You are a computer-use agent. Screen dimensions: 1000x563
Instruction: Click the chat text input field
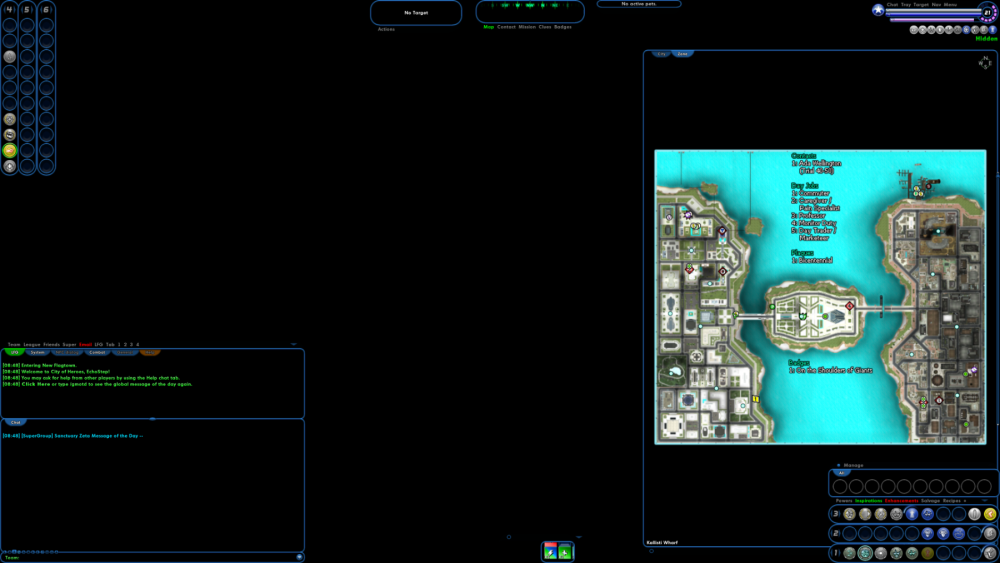(150, 557)
